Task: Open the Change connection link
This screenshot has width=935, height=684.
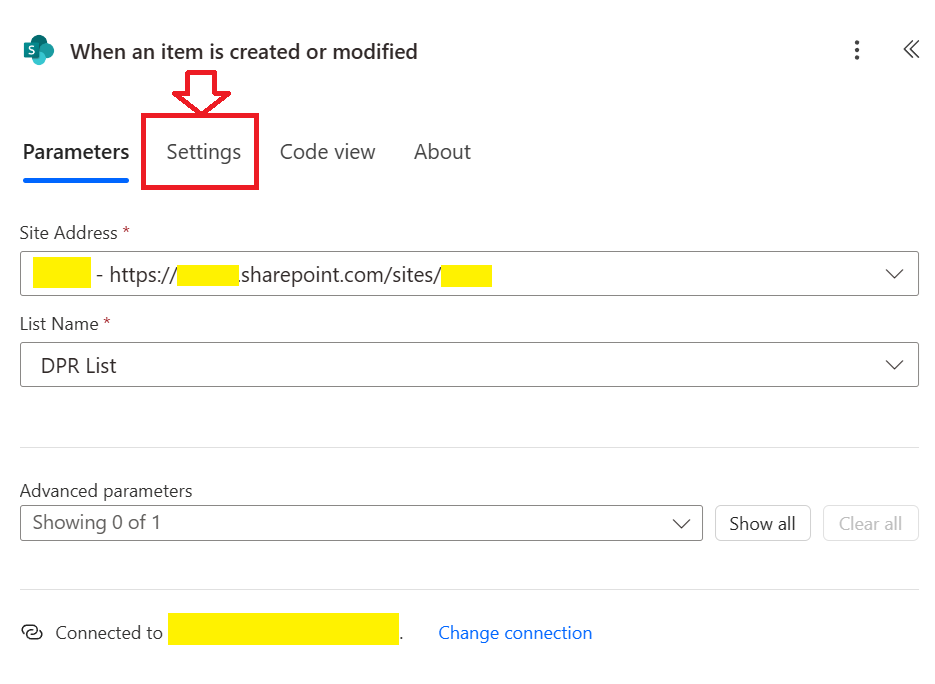Action: pyautogui.click(x=515, y=632)
